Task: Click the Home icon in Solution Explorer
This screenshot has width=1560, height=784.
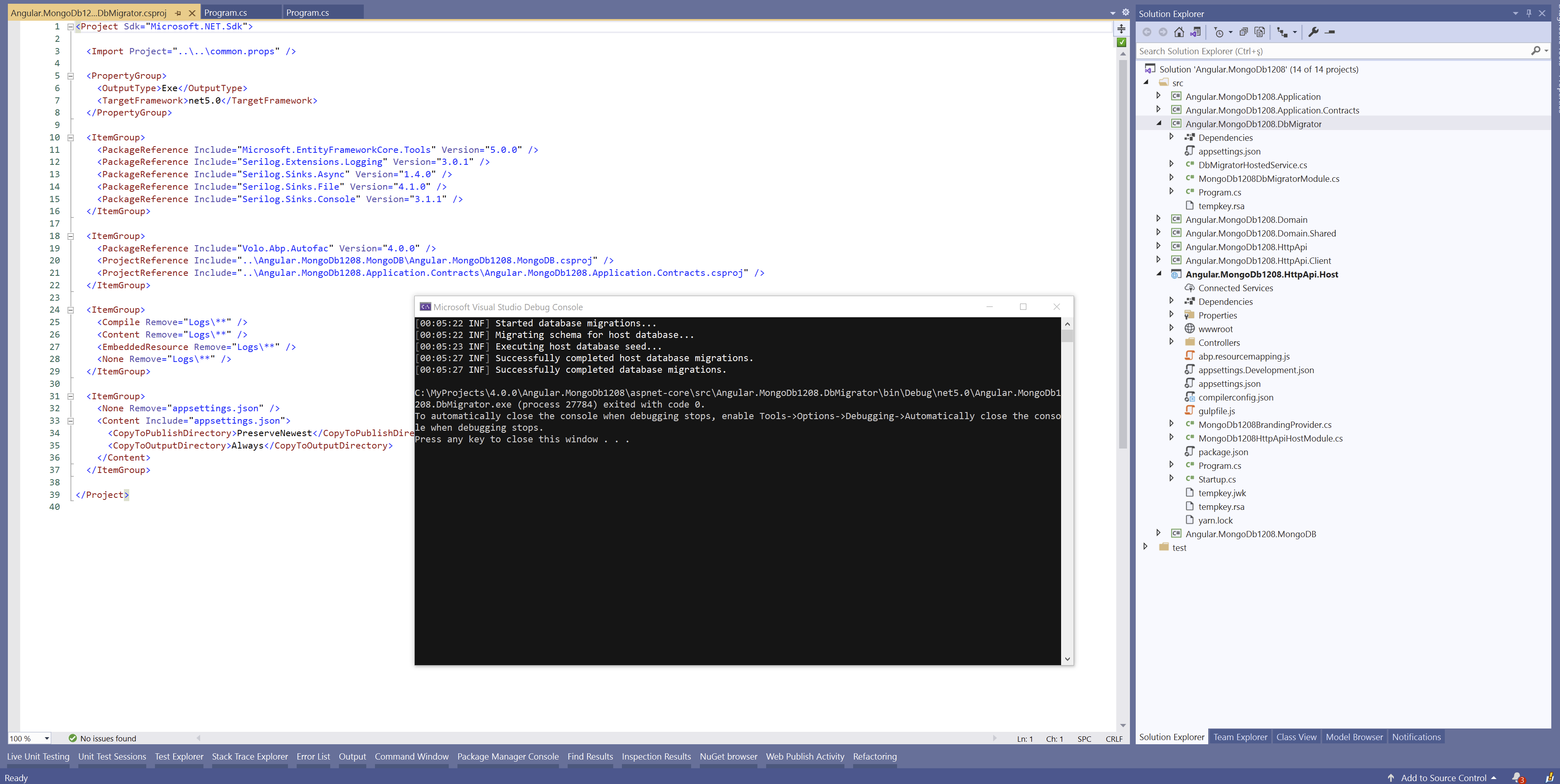Action: tap(1178, 32)
